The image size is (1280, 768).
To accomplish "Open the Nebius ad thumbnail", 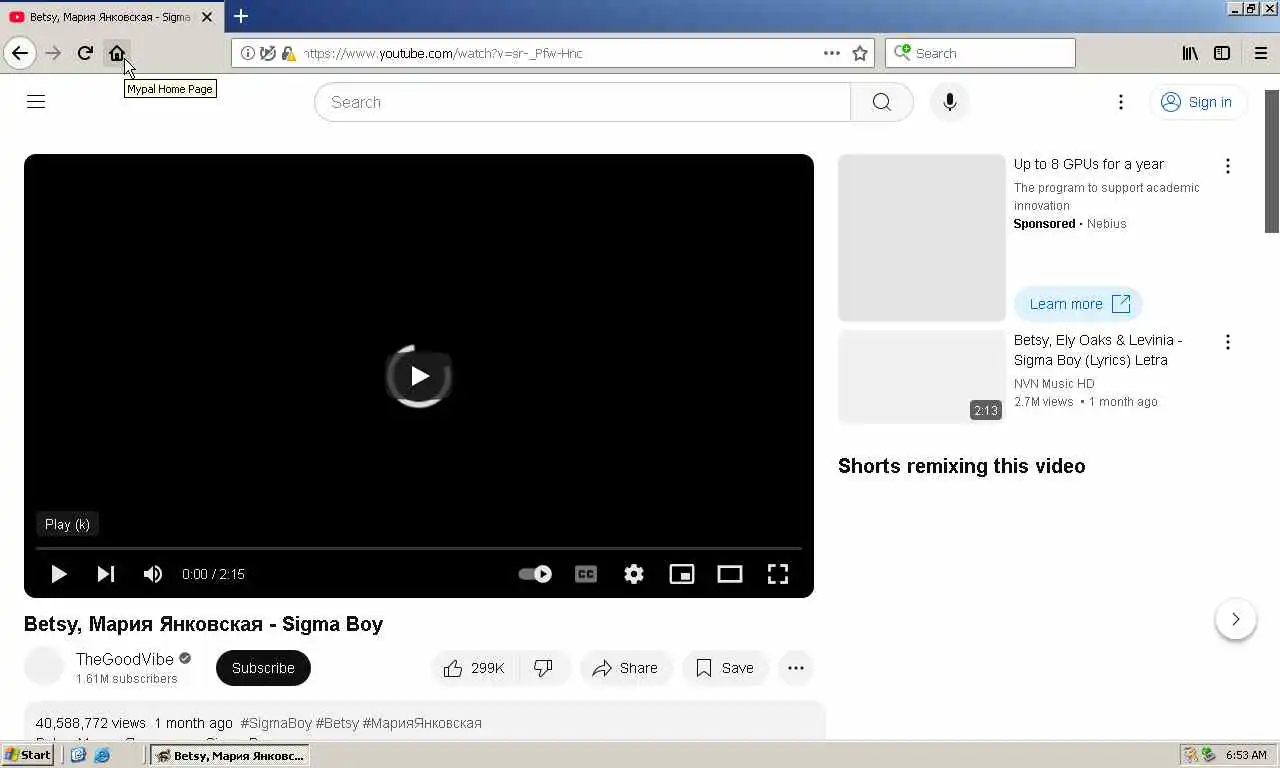I will [x=922, y=238].
